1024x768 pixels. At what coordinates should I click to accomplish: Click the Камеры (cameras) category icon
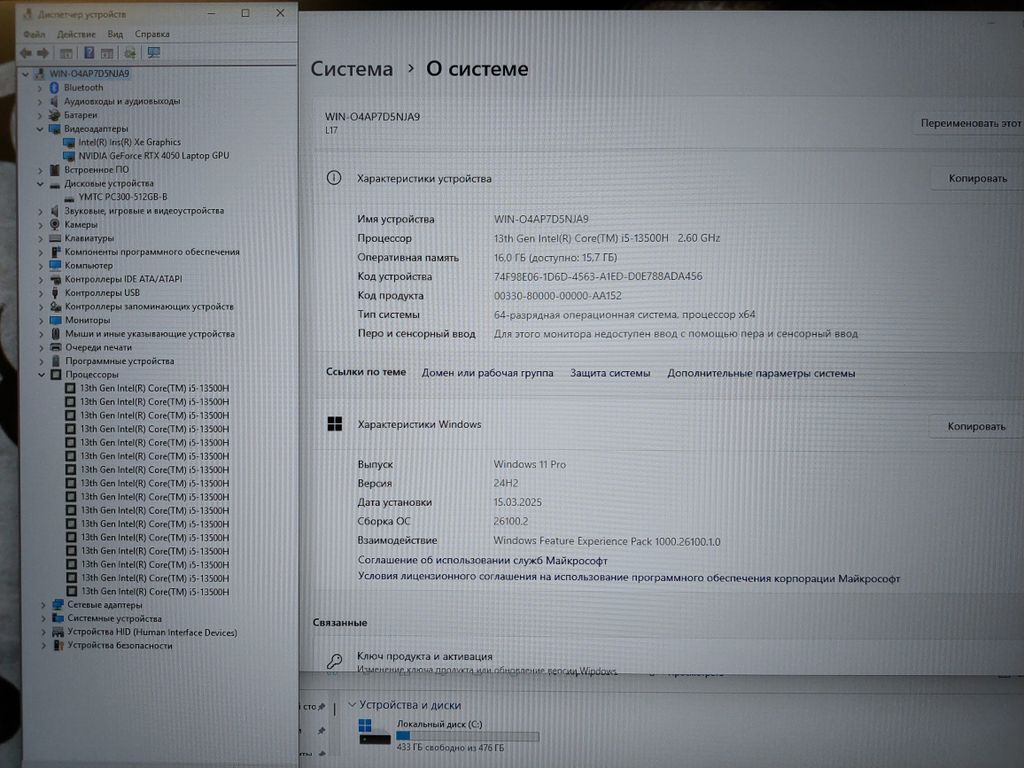point(56,225)
